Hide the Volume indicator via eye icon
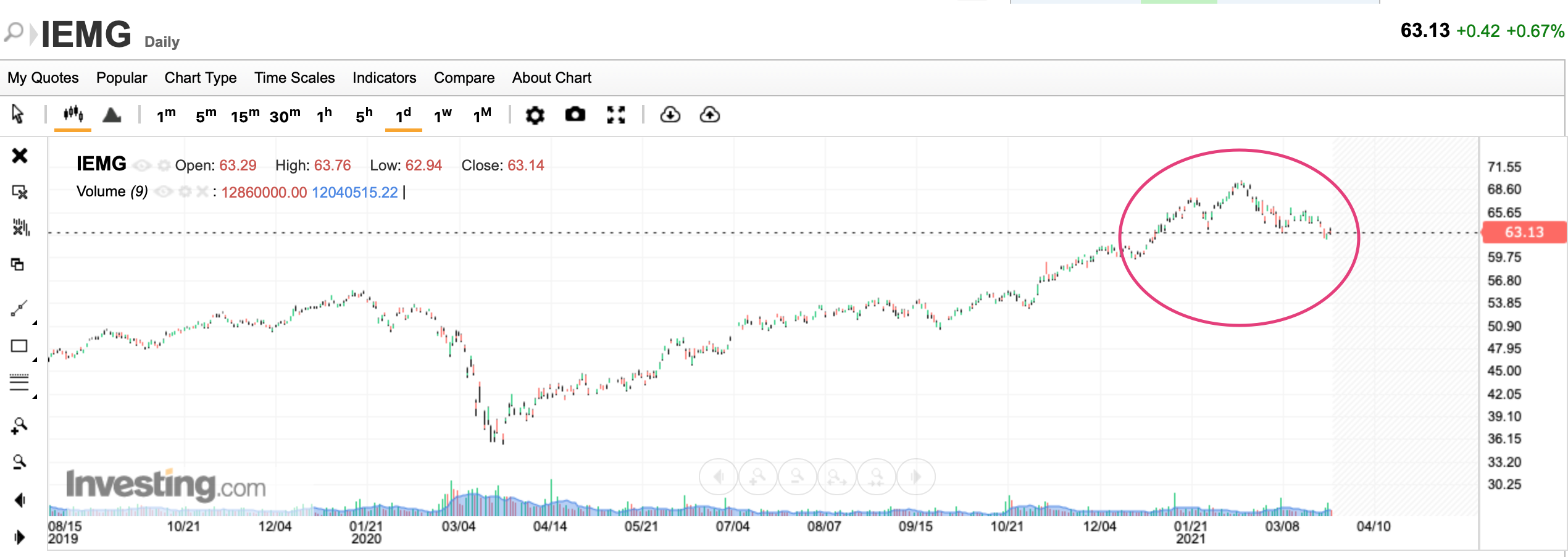Screen dimensions: 1568x557 163,192
